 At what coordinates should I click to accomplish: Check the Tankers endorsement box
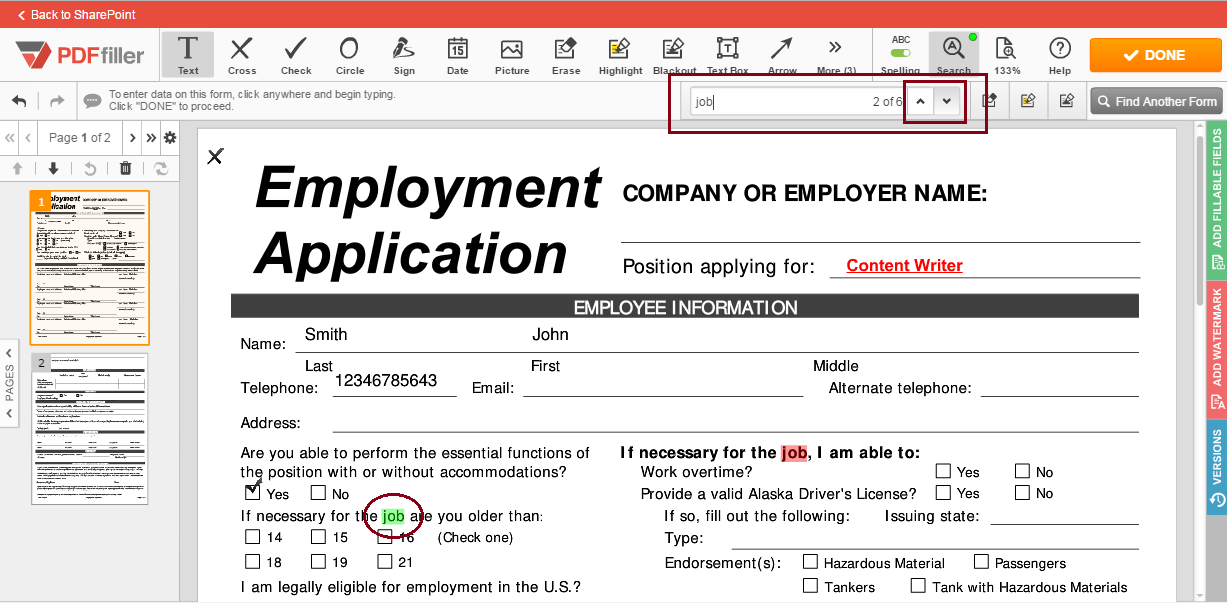(811, 586)
